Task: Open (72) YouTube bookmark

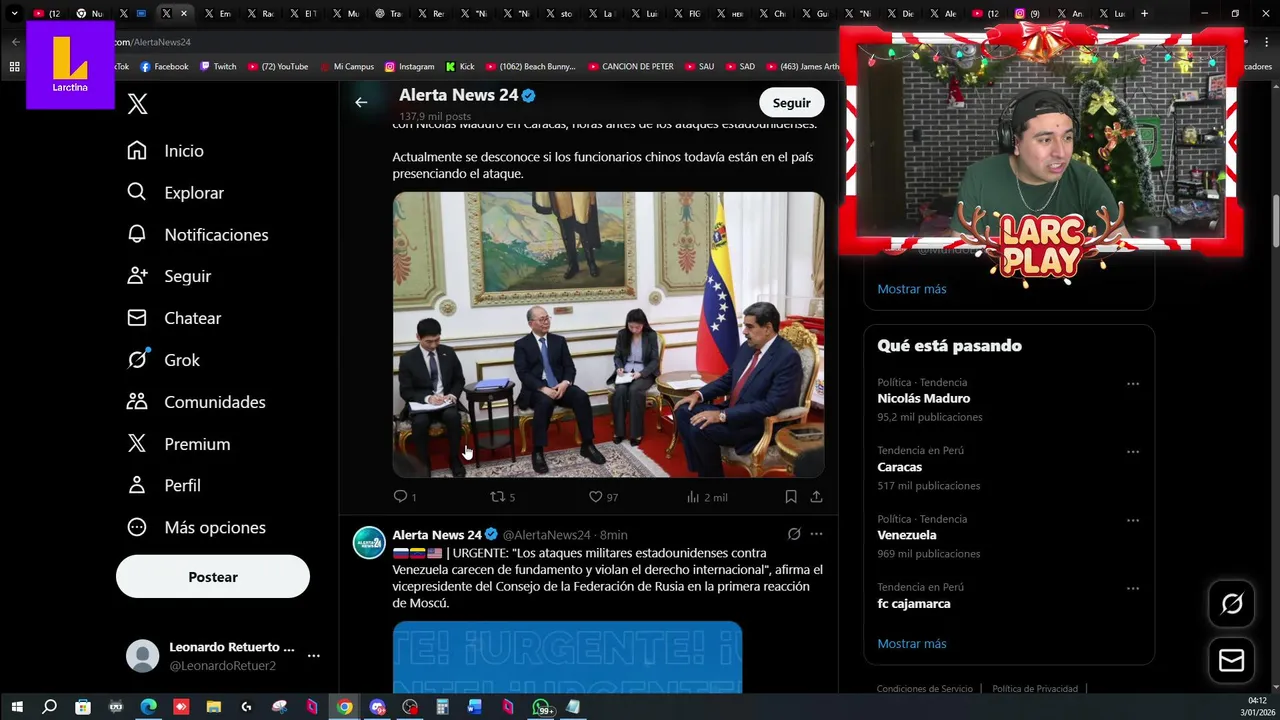Action: (278, 67)
